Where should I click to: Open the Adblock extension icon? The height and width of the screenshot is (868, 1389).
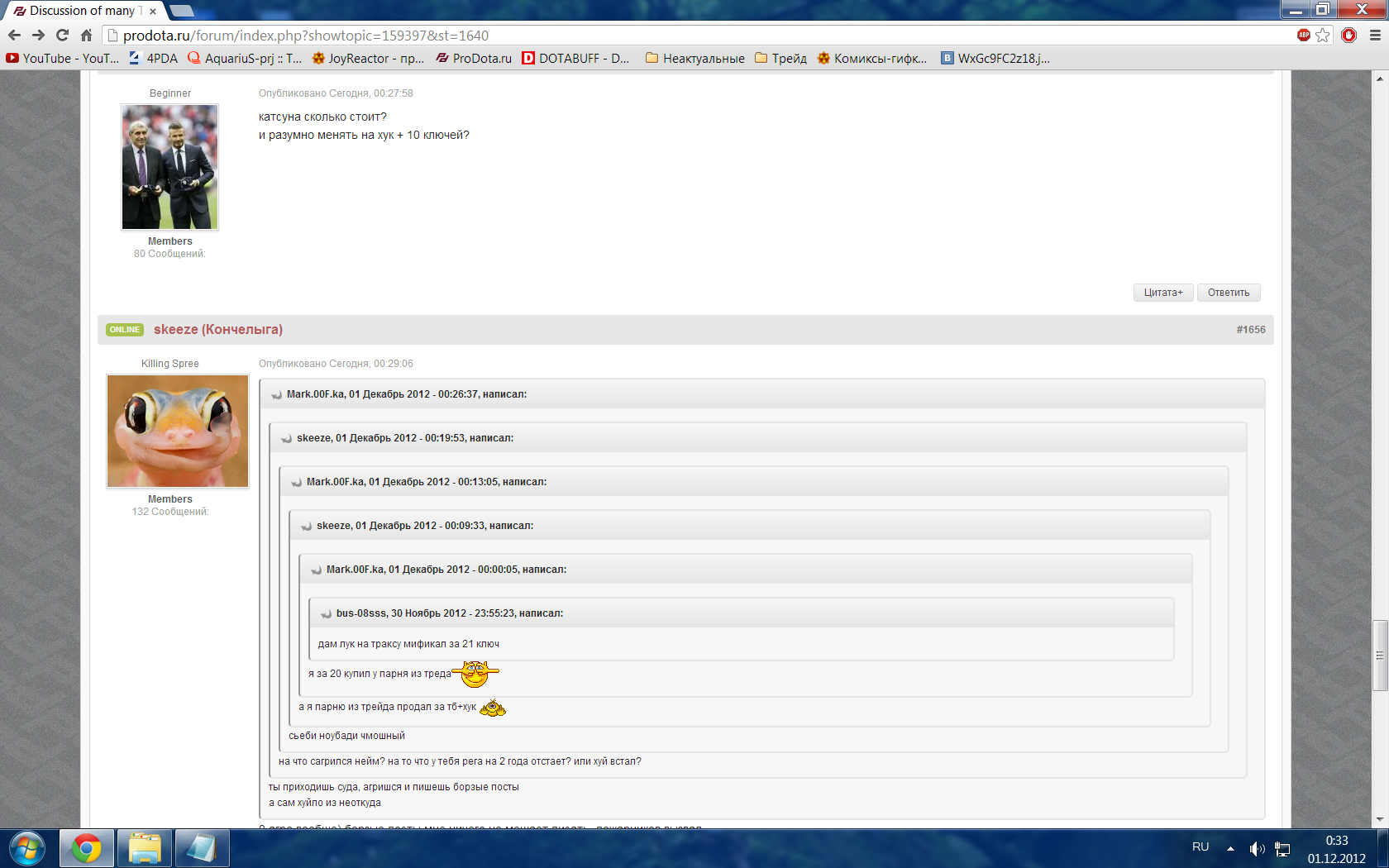click(x=1304, y=35)
